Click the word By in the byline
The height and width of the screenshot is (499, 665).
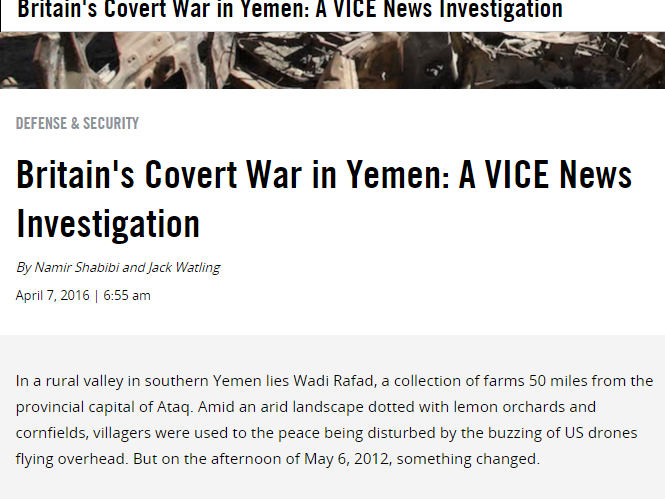tap(23, 268)
